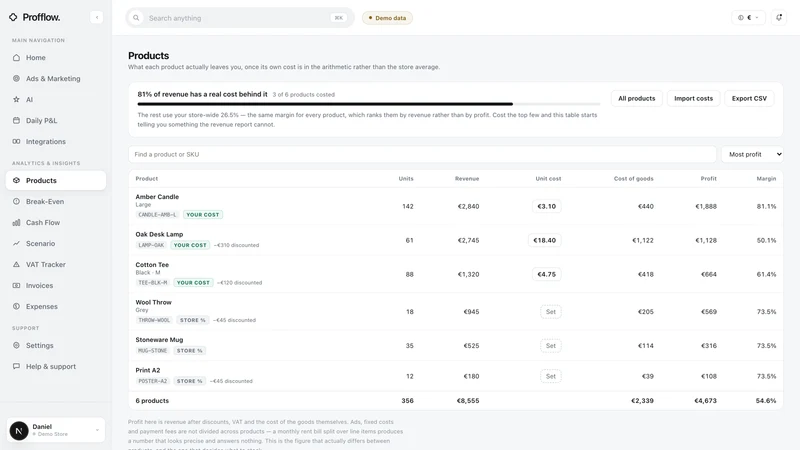
Task: Open the currency selector dropdown
Action: [748, 17]
